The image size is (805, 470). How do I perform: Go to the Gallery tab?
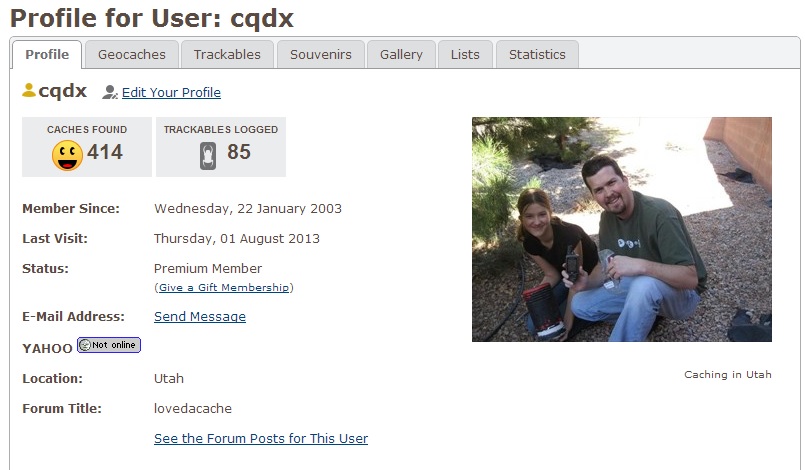point(401,54)
